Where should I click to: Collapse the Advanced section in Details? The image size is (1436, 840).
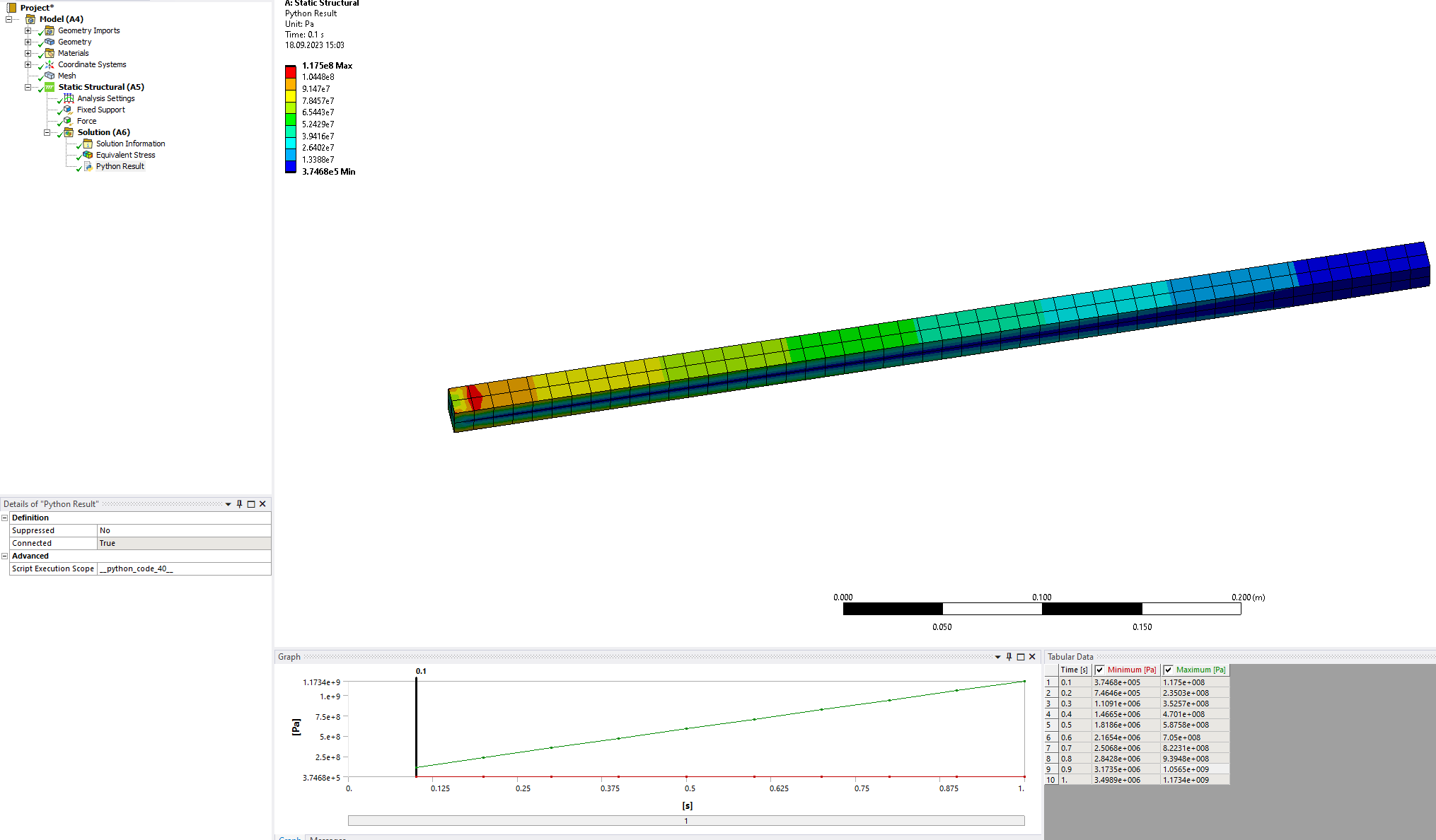pyautogui.click(x=5, y=556)
